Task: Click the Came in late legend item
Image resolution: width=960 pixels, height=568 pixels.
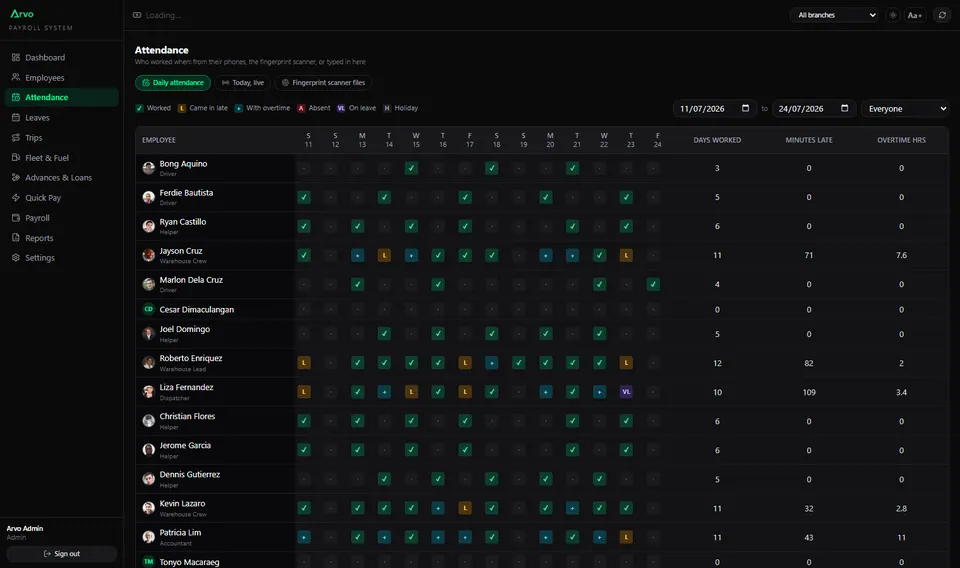Action: pos(203,108)
